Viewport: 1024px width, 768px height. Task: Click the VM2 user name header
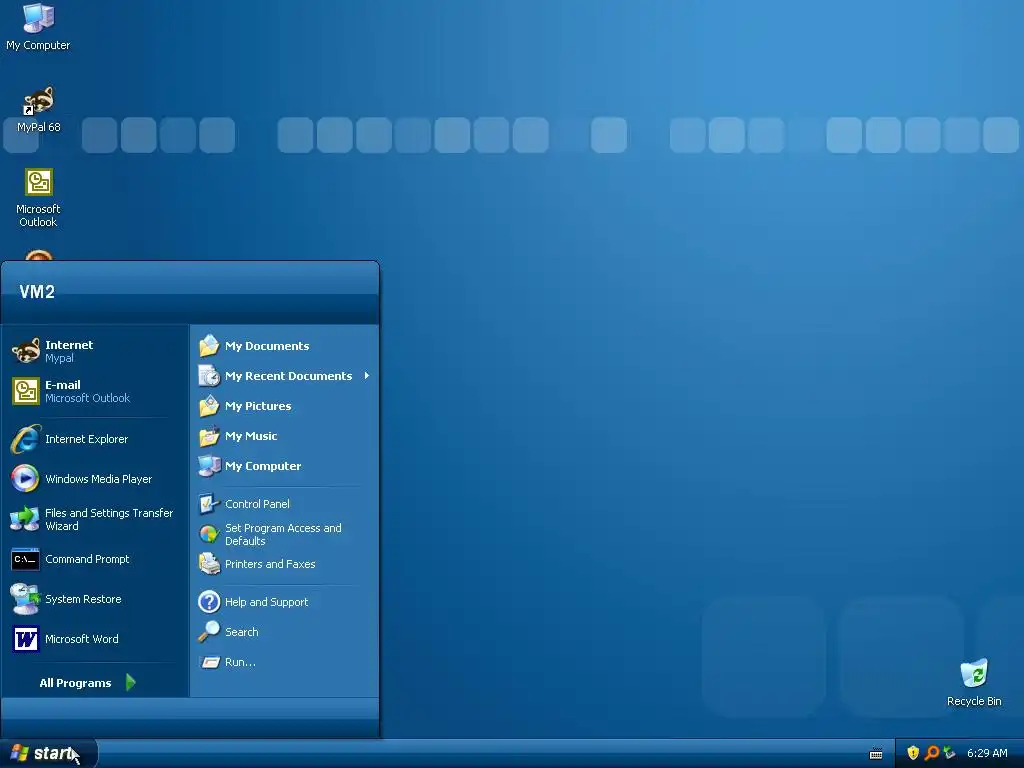37,291
